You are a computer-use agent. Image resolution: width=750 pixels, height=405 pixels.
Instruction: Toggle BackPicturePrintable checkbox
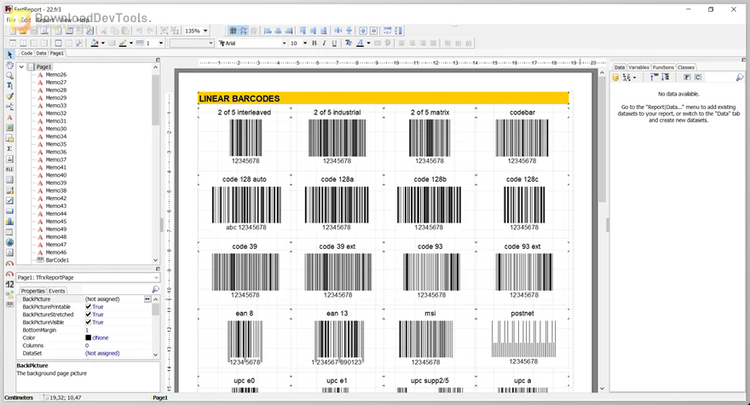point(88,306)
